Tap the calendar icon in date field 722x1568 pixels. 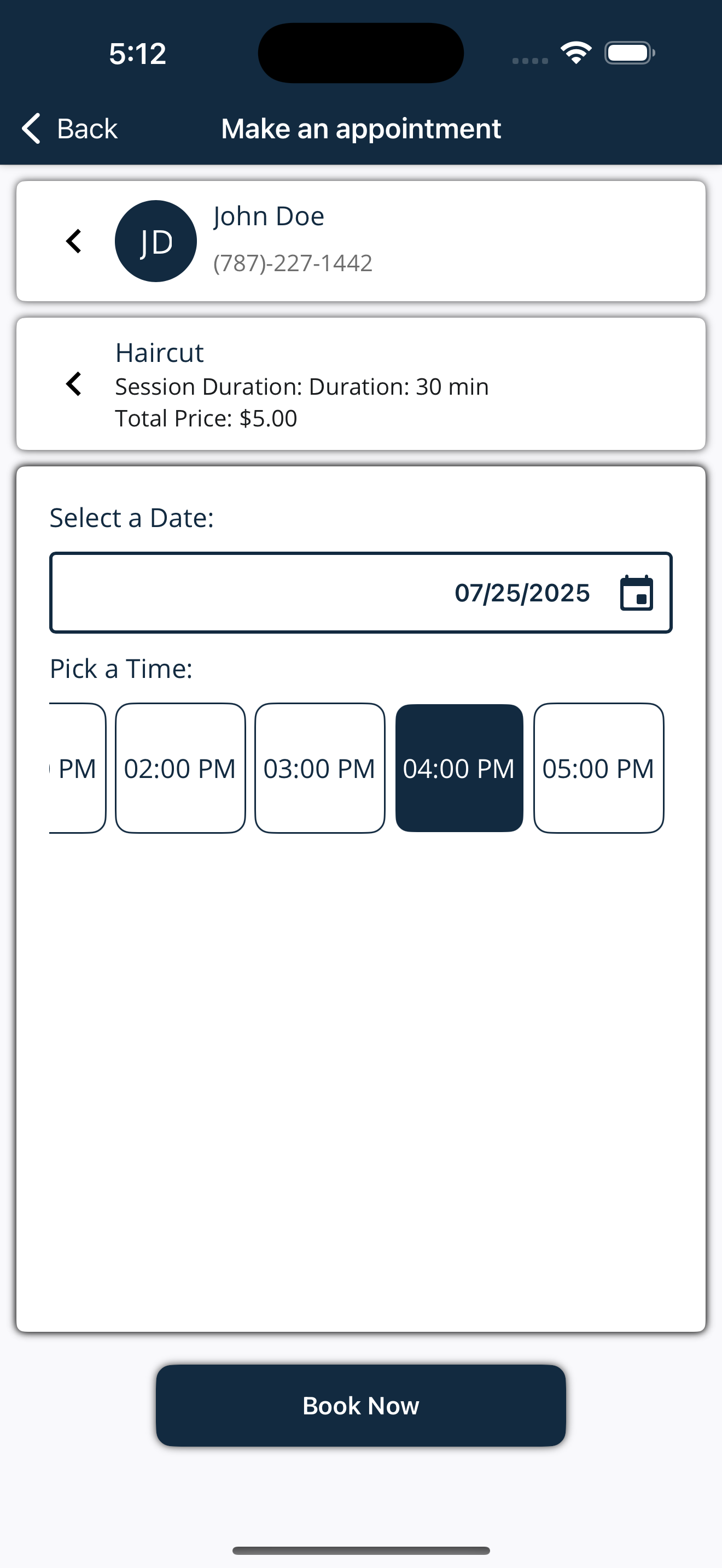pos(636,593)
